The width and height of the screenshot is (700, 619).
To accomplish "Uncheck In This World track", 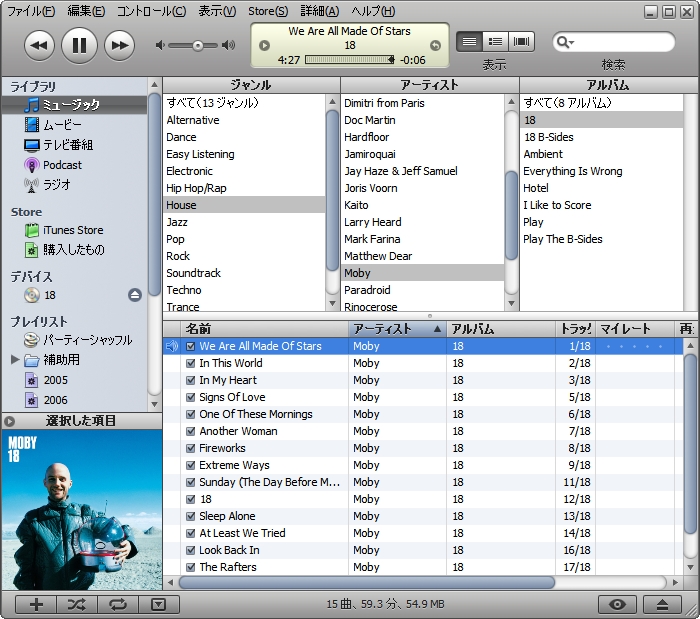I will (191, 363).
